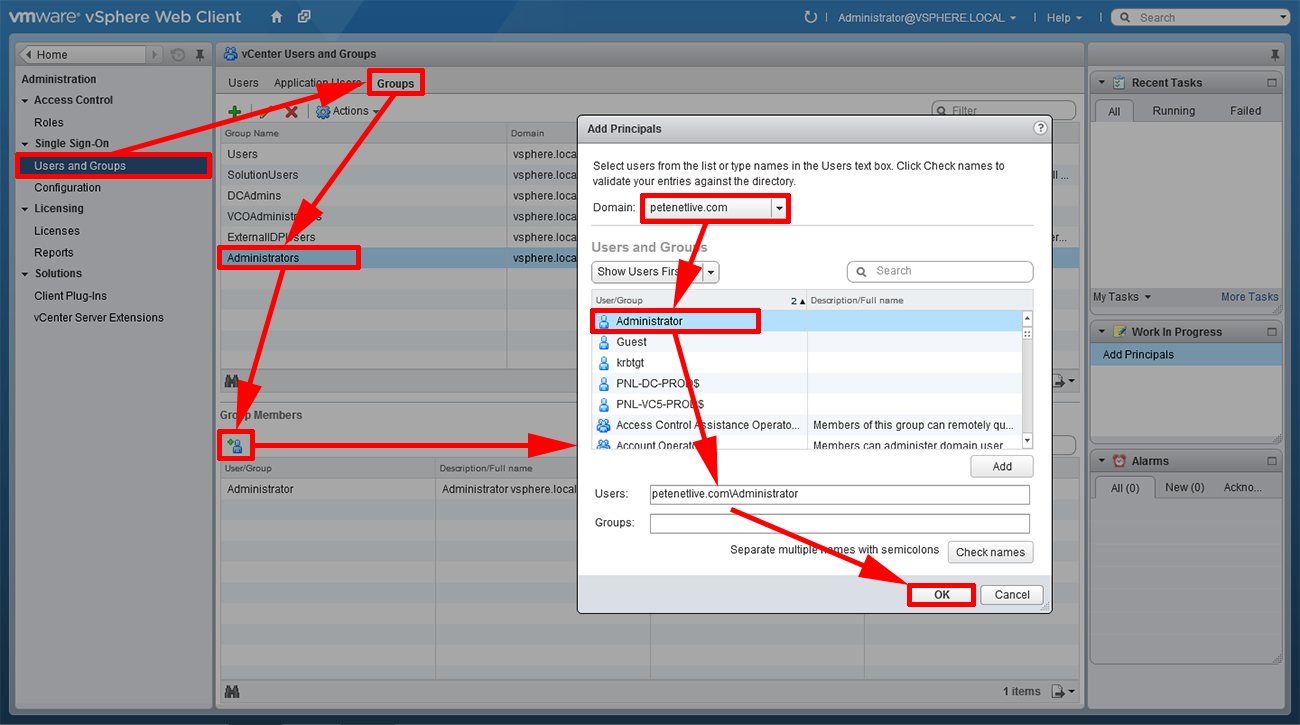Open Configuration under Single Sign-On

[67, 188]
